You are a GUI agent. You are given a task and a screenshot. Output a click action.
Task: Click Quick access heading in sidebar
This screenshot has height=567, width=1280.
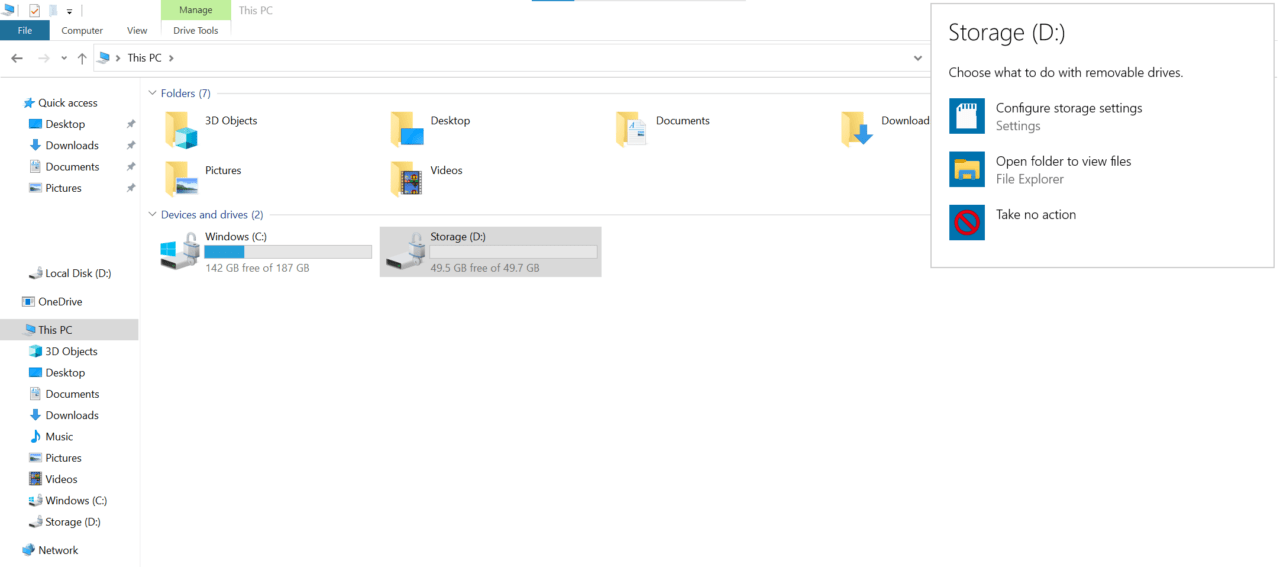(x=68, y=103)
